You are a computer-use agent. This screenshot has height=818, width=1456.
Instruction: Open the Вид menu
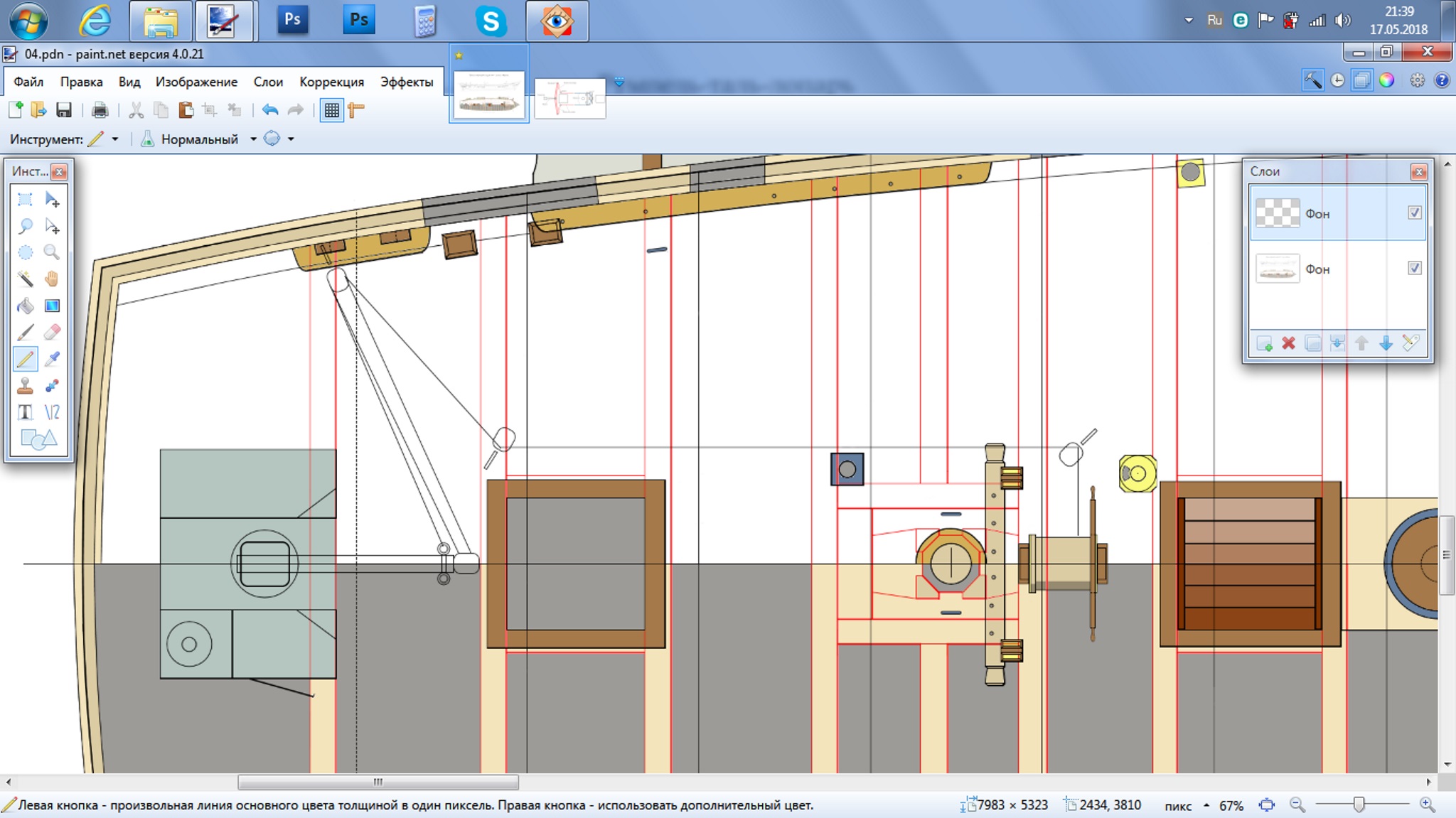pyautogui.click(x=129, y=82)
